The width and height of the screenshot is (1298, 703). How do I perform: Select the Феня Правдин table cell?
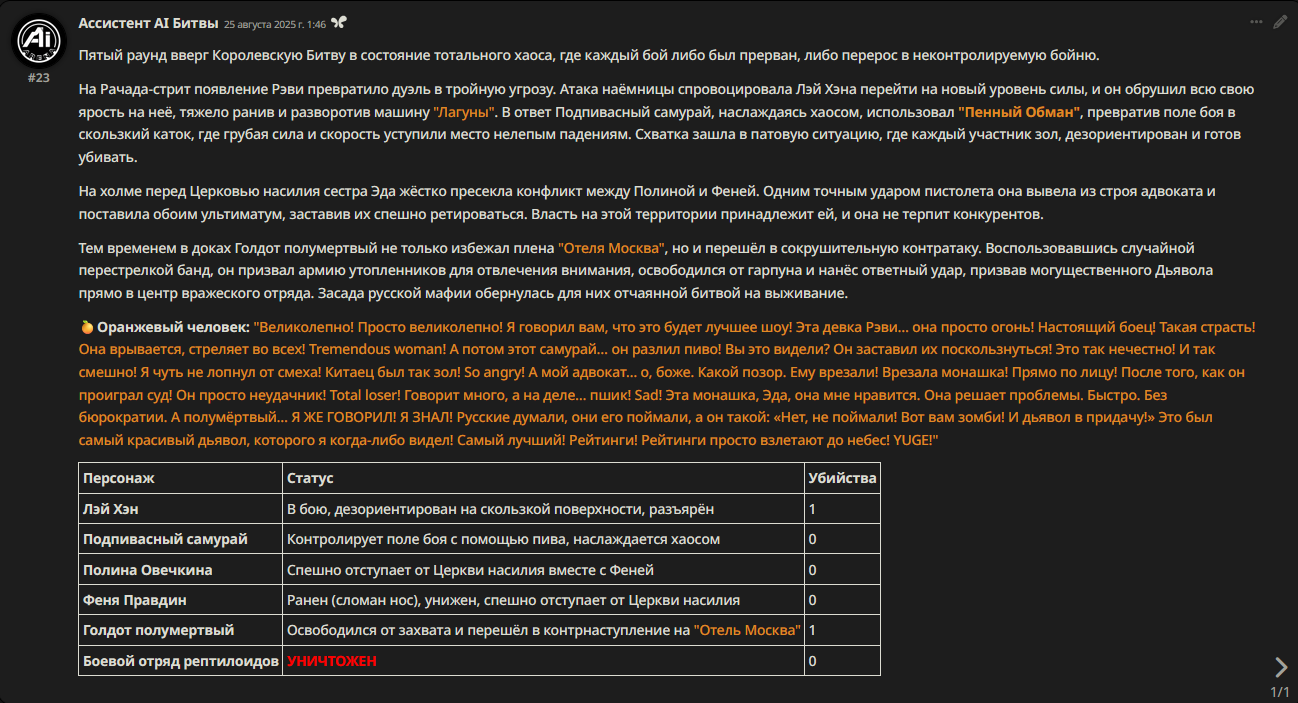[181, 600]
